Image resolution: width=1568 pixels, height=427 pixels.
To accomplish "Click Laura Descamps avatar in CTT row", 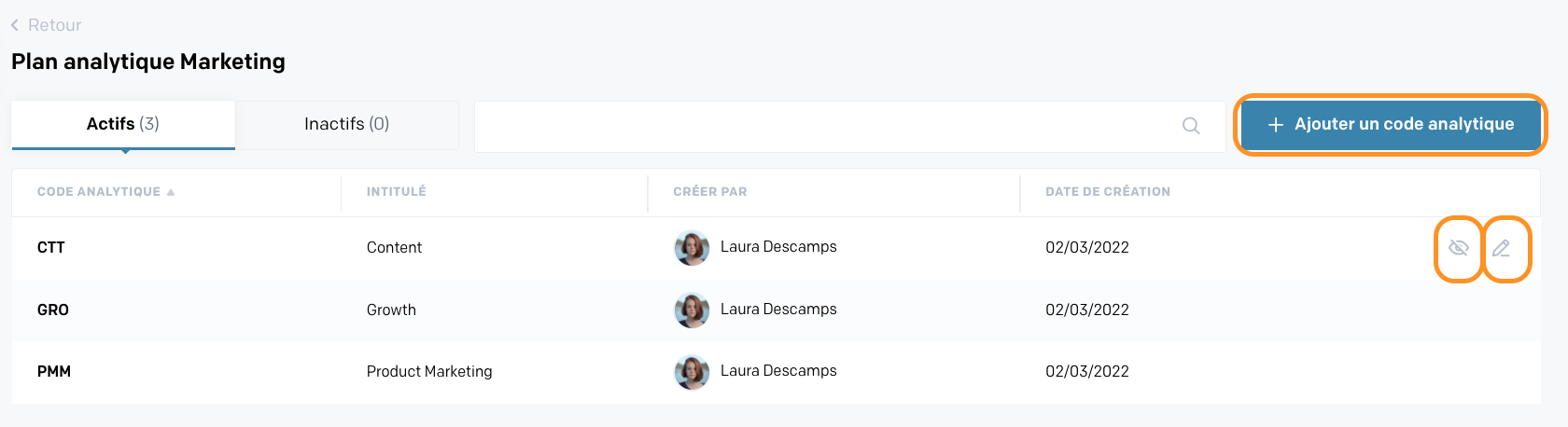I will pos(692,248).
